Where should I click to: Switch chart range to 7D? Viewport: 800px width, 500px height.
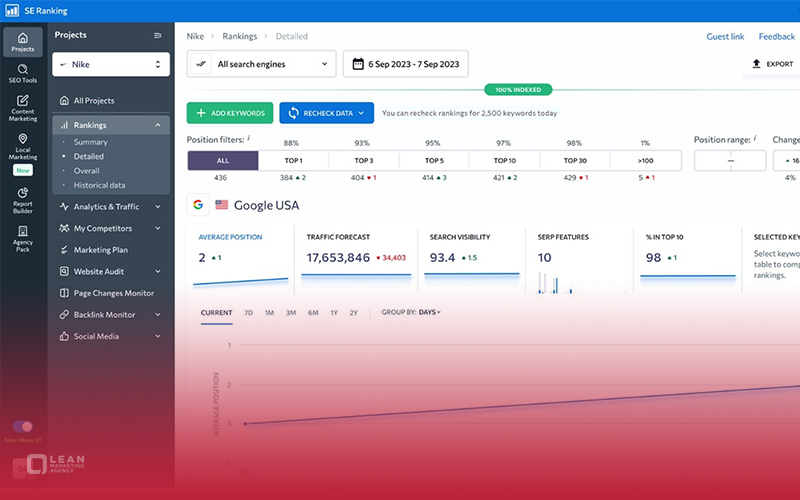click(248, 313)
